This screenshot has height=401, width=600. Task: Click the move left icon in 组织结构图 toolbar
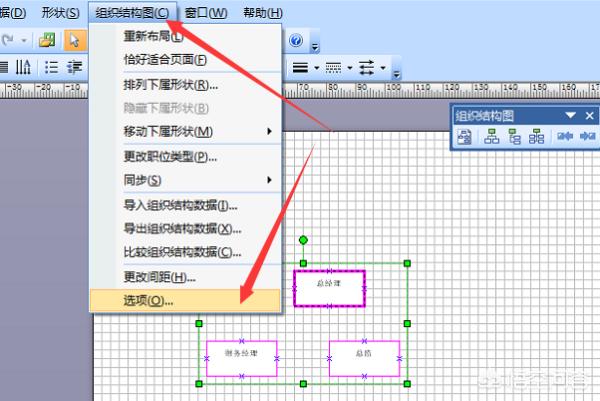pyautogui.click(x=565, y=138)
